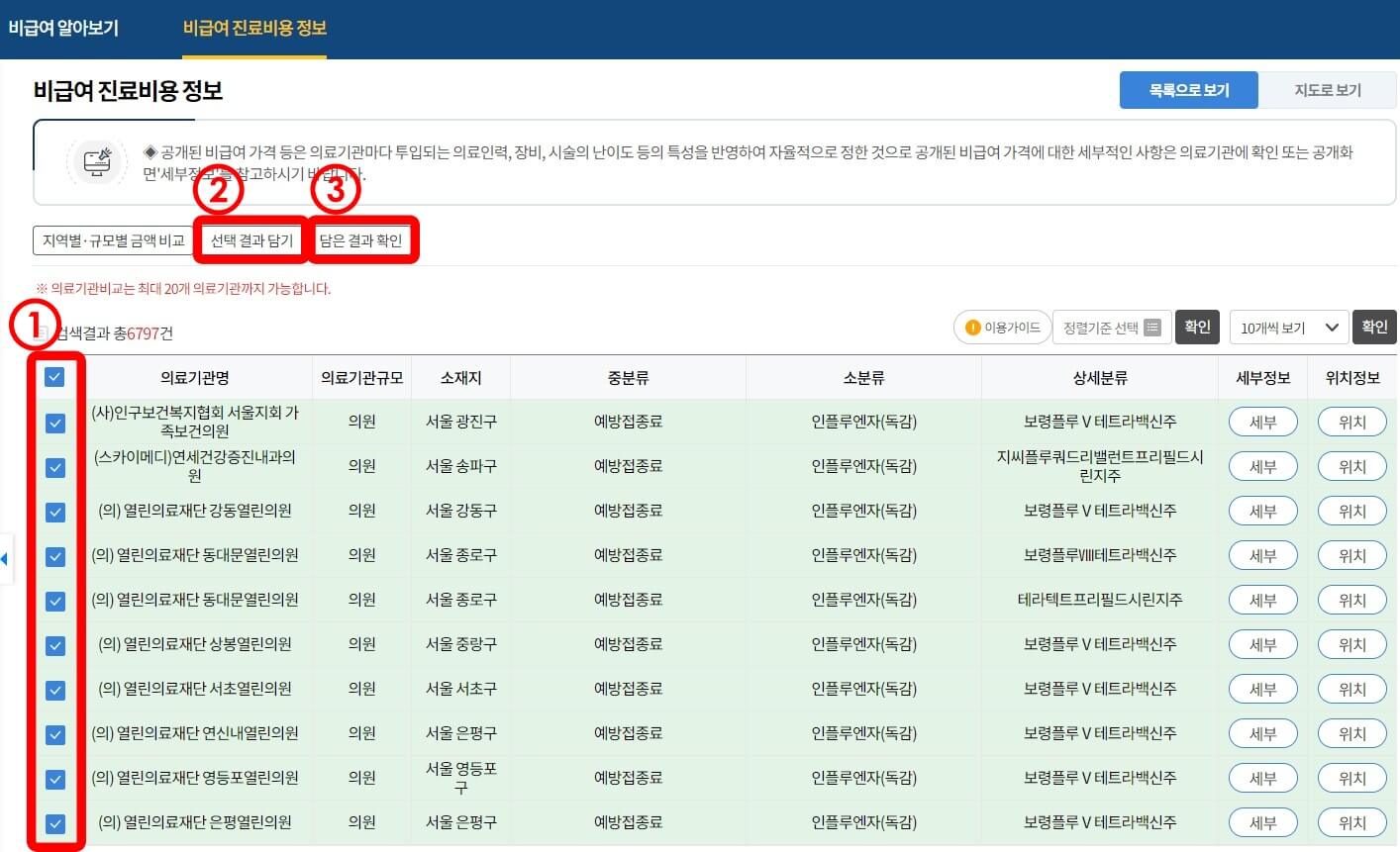Click the computer monitor icon in the notice box
The image size is (1400, 852).
96,161
